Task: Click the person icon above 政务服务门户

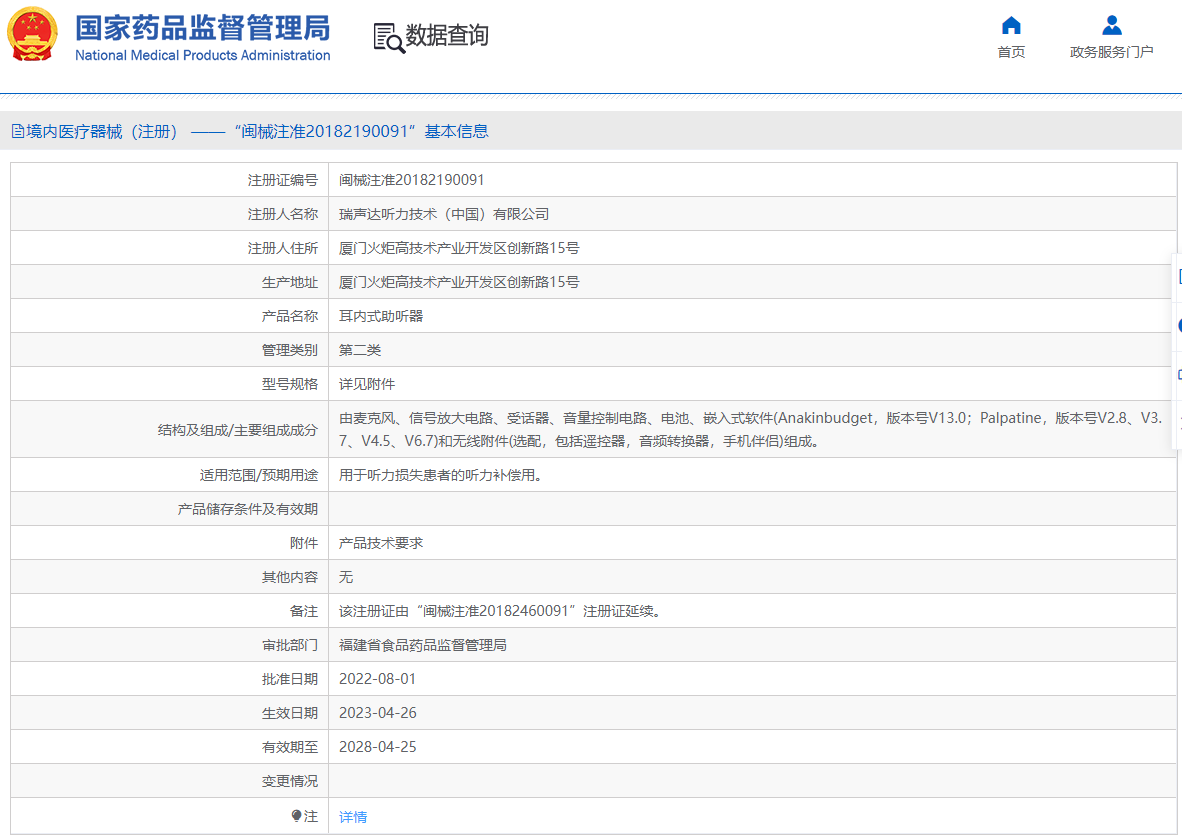Action: (1111, 25)
